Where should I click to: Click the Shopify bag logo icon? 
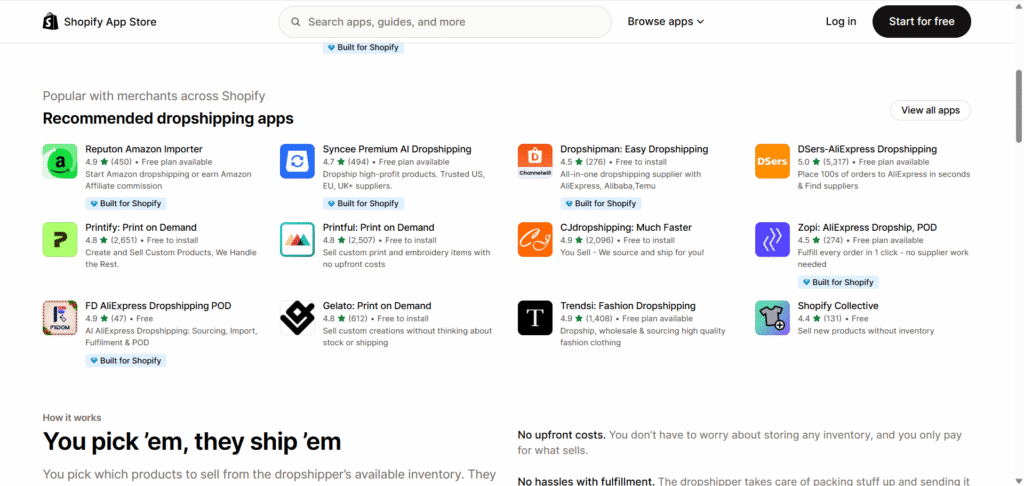pos(50,22)
